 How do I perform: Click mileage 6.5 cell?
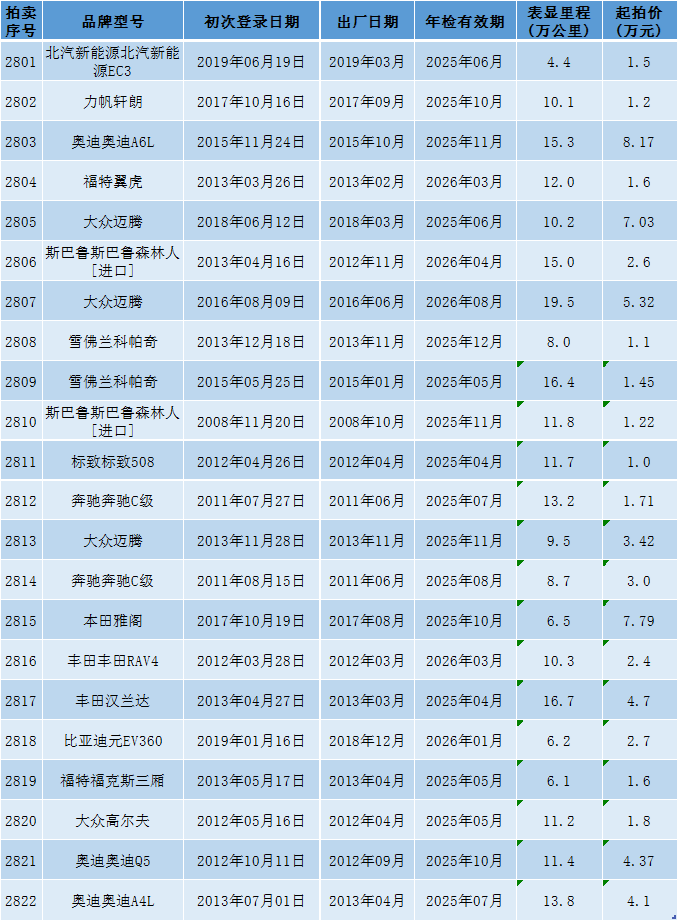(x=559, y=621)
